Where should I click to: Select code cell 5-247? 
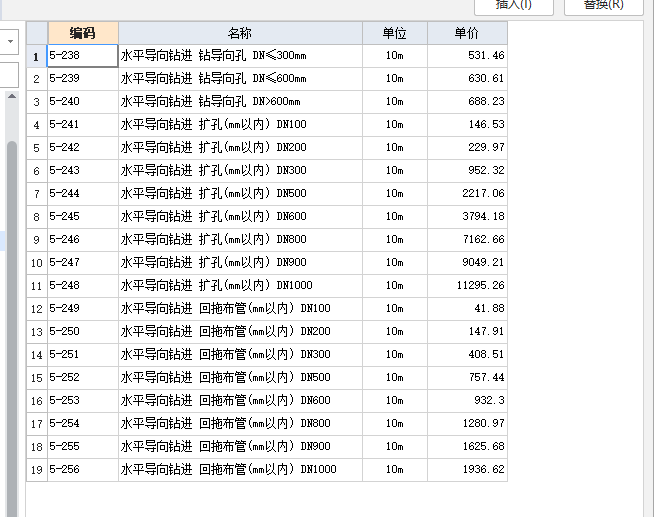click(x=83, y=263)
